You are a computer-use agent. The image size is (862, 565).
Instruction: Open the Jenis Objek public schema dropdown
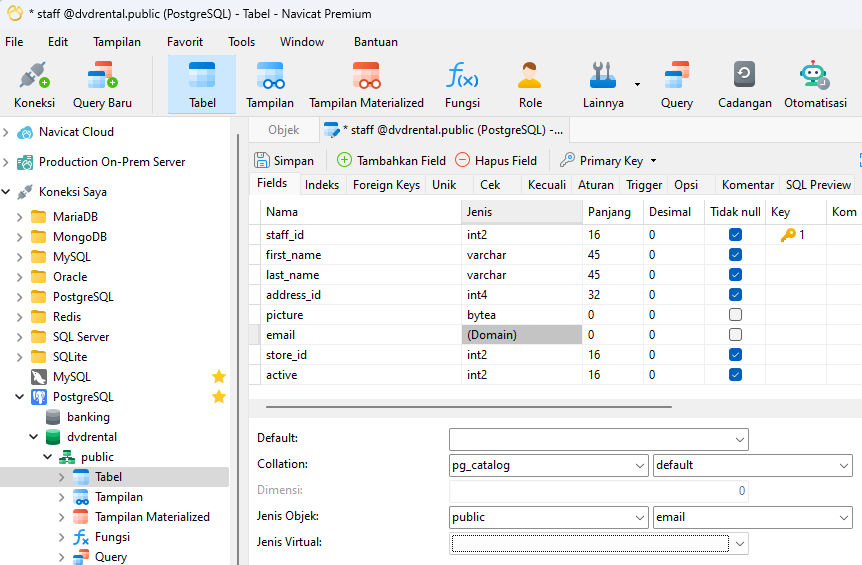639,518
